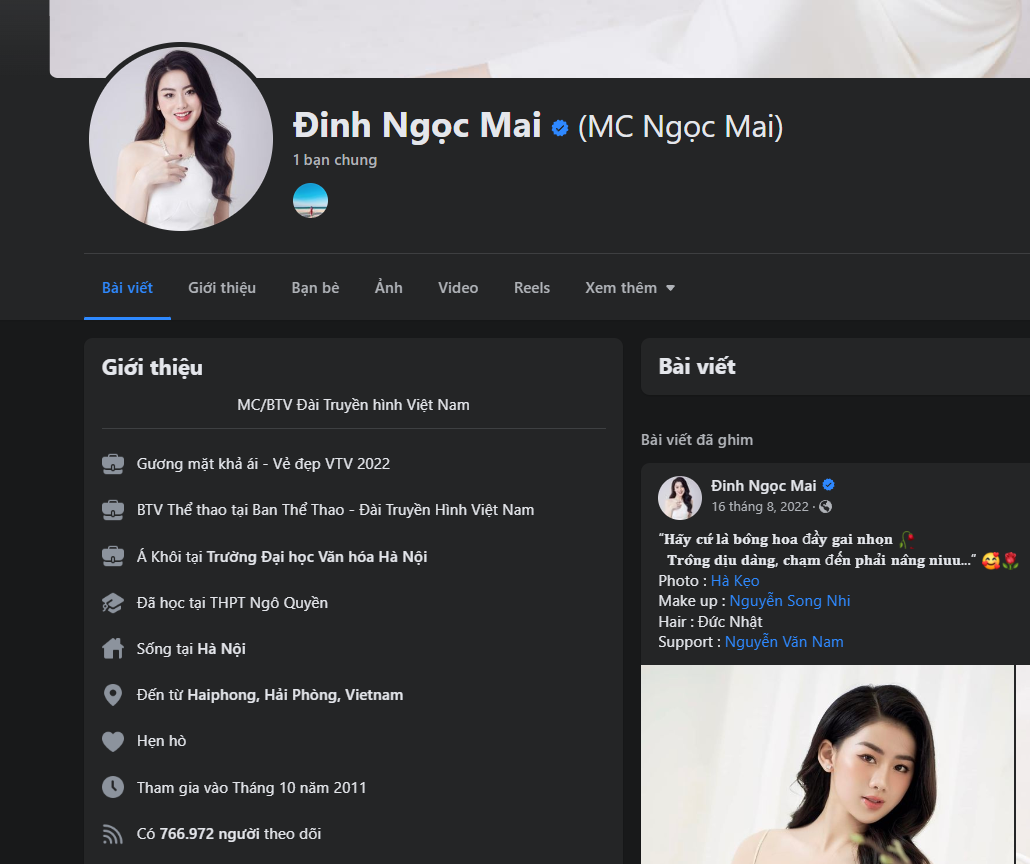Click the globe privacy icon on pinned post
The height and width of the screenshot is (864, 1030).
coord(825,507)
